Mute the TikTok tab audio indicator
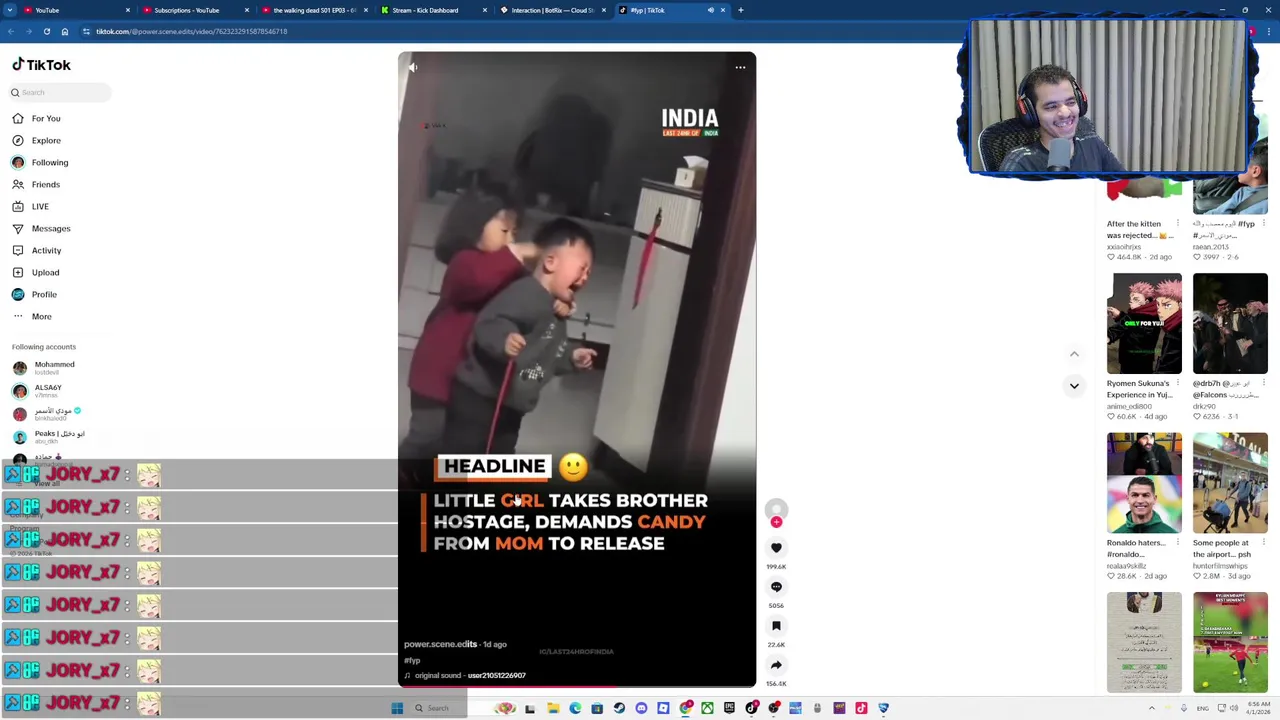The height and width of the screenshot is (720, 1280). tap(711, 10)
